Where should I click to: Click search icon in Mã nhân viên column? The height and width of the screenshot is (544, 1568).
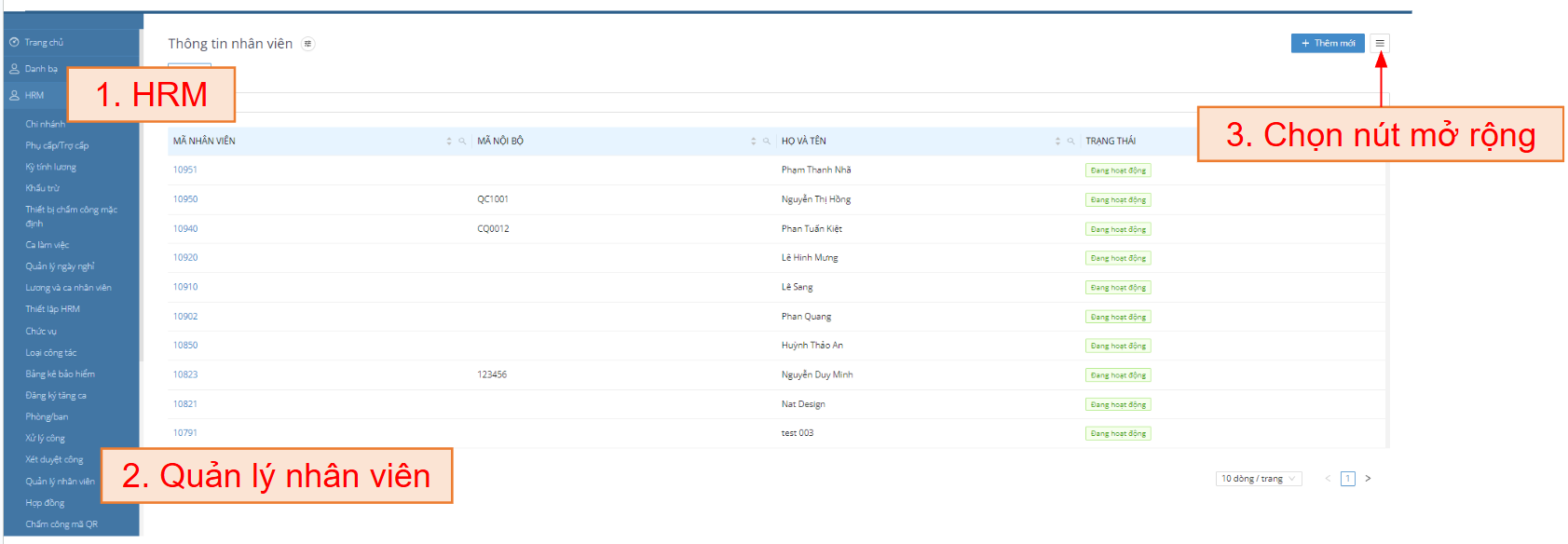(x=462, y=142)
